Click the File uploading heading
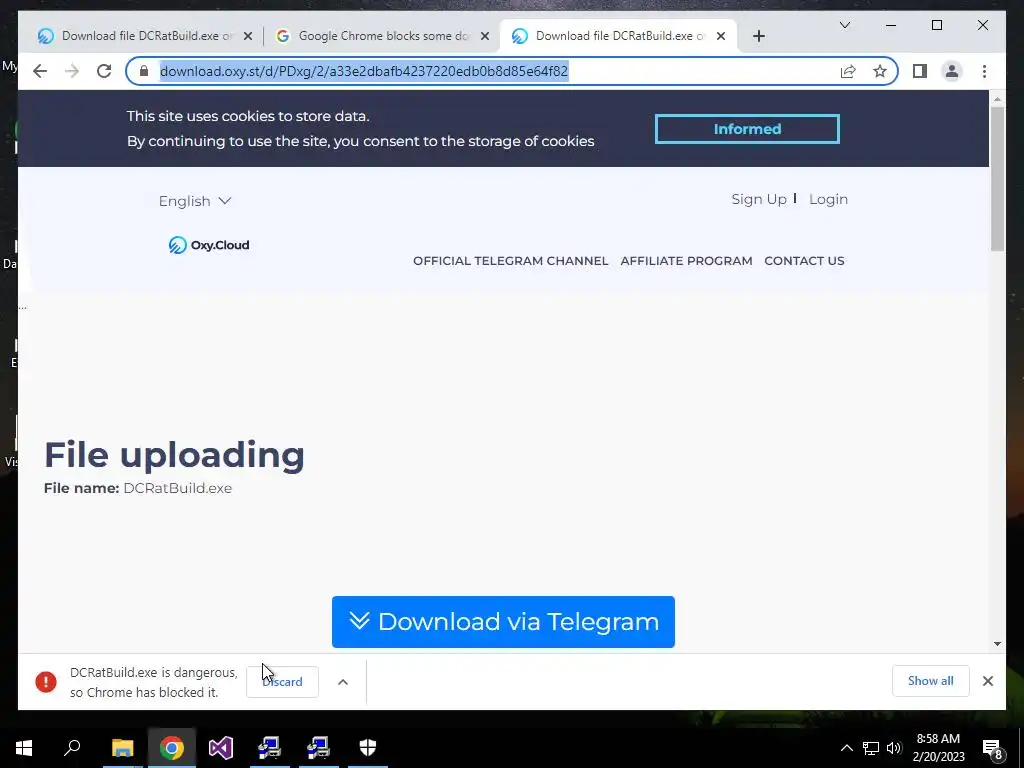Screen dimensions: 1024x768 coord(174,455)
